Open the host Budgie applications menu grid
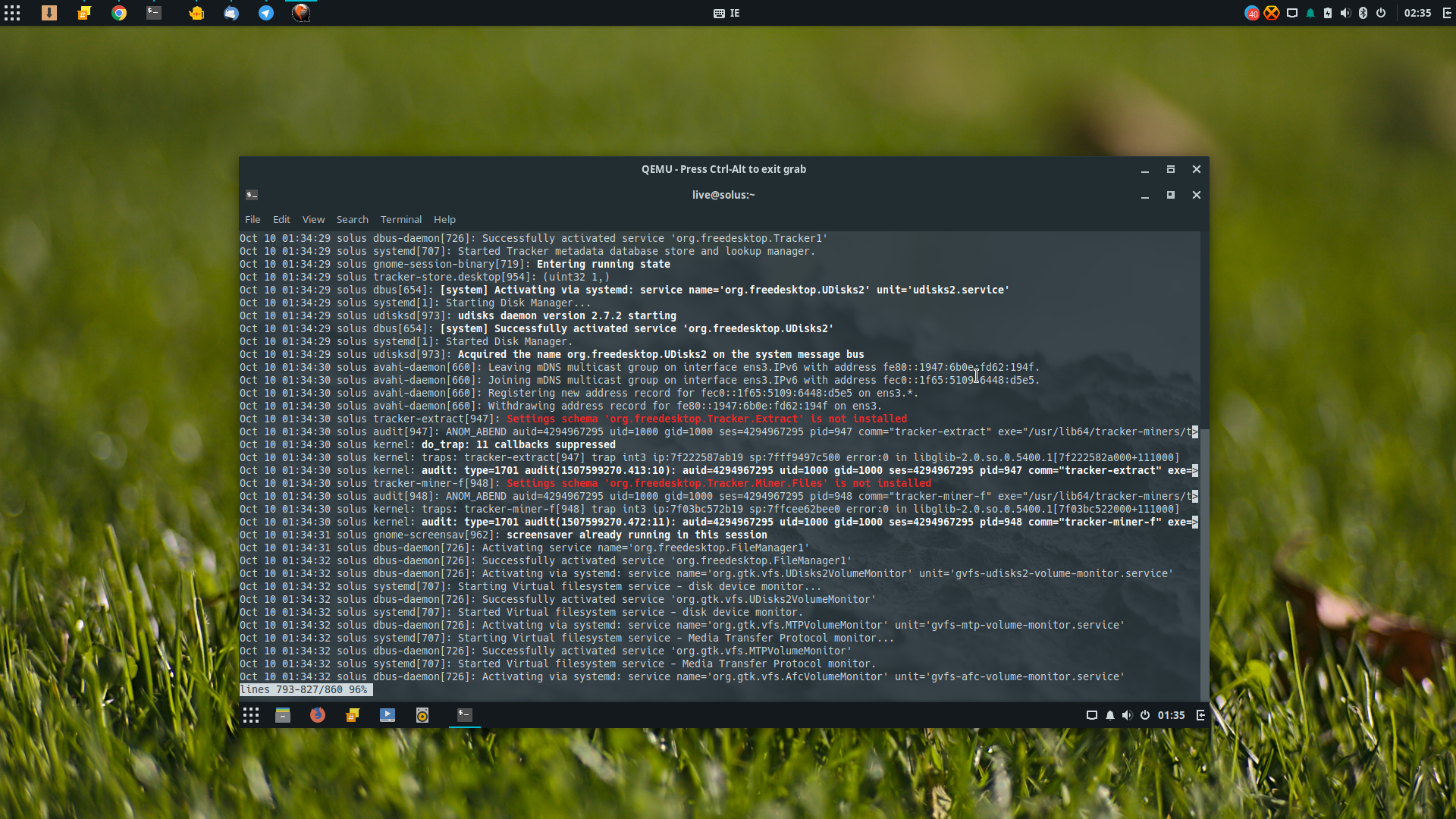Screen dimensions: 1456x819 pos(12,13)
